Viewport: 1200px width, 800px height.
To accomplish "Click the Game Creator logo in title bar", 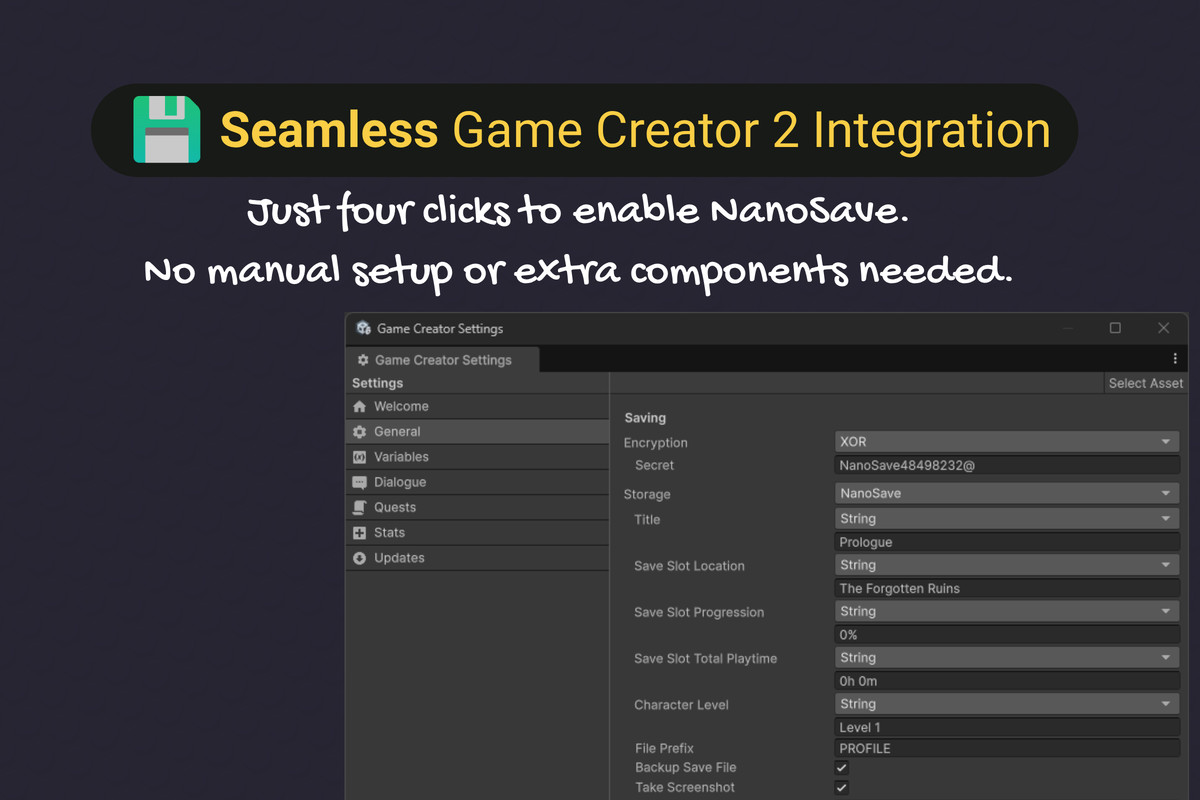I will [x=362, y=328].
